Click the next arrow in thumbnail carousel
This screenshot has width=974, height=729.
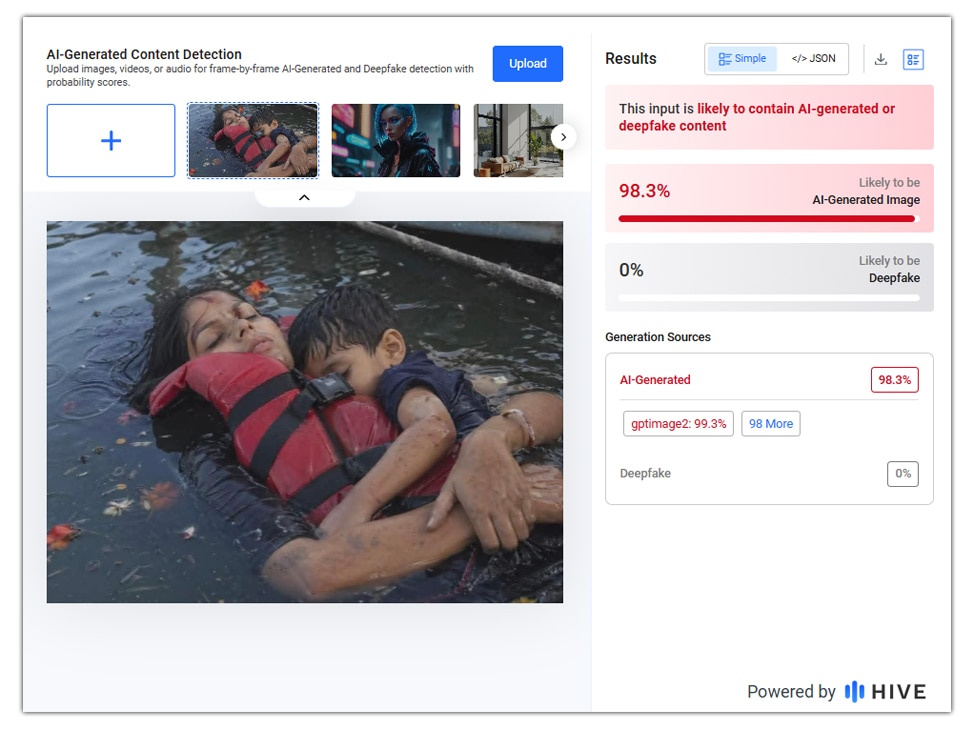[563, 137]
